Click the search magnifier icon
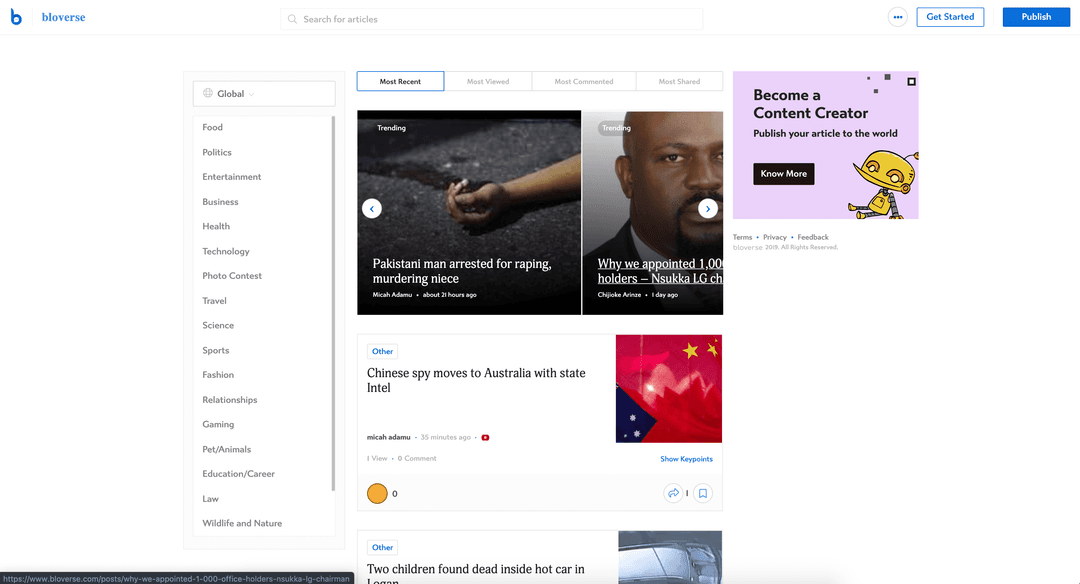 pos(291,18)
